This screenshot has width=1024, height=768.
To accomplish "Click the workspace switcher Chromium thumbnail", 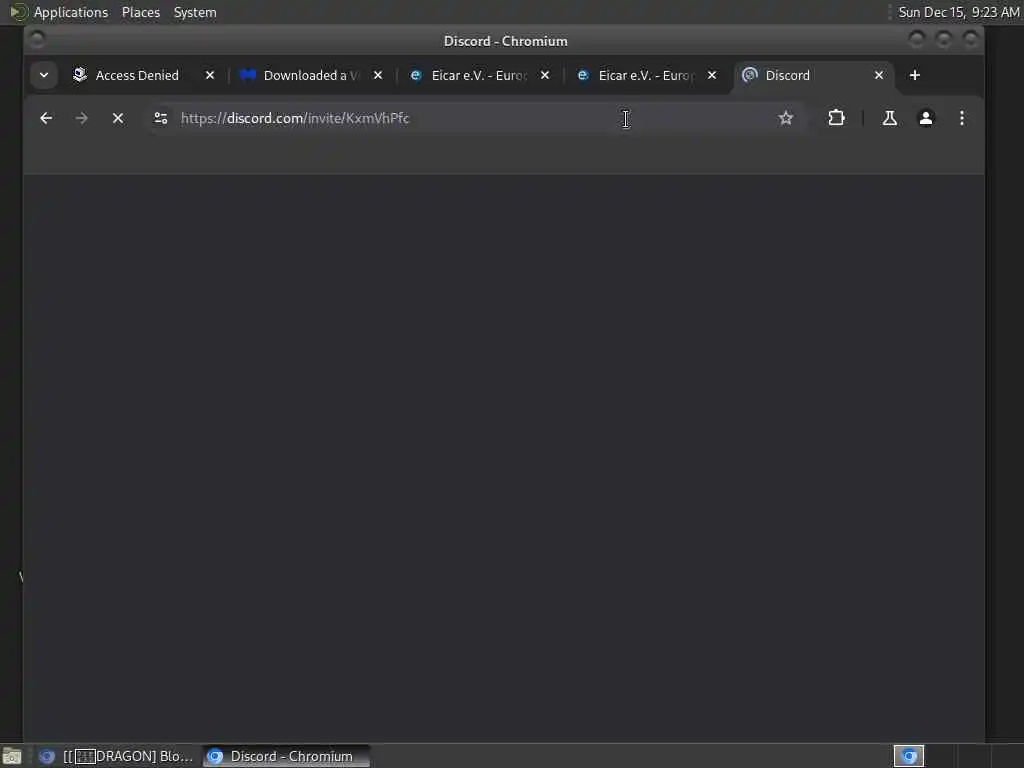I will tap(908, 756).
